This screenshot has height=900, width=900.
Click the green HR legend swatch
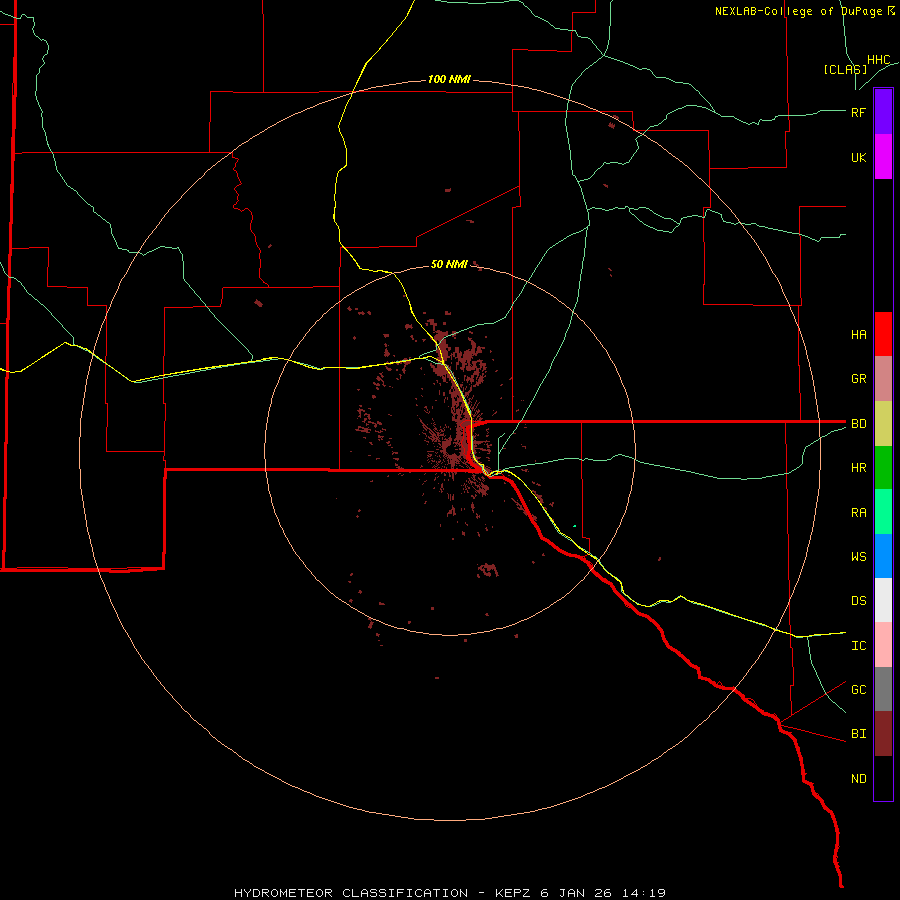coord(883,467)
